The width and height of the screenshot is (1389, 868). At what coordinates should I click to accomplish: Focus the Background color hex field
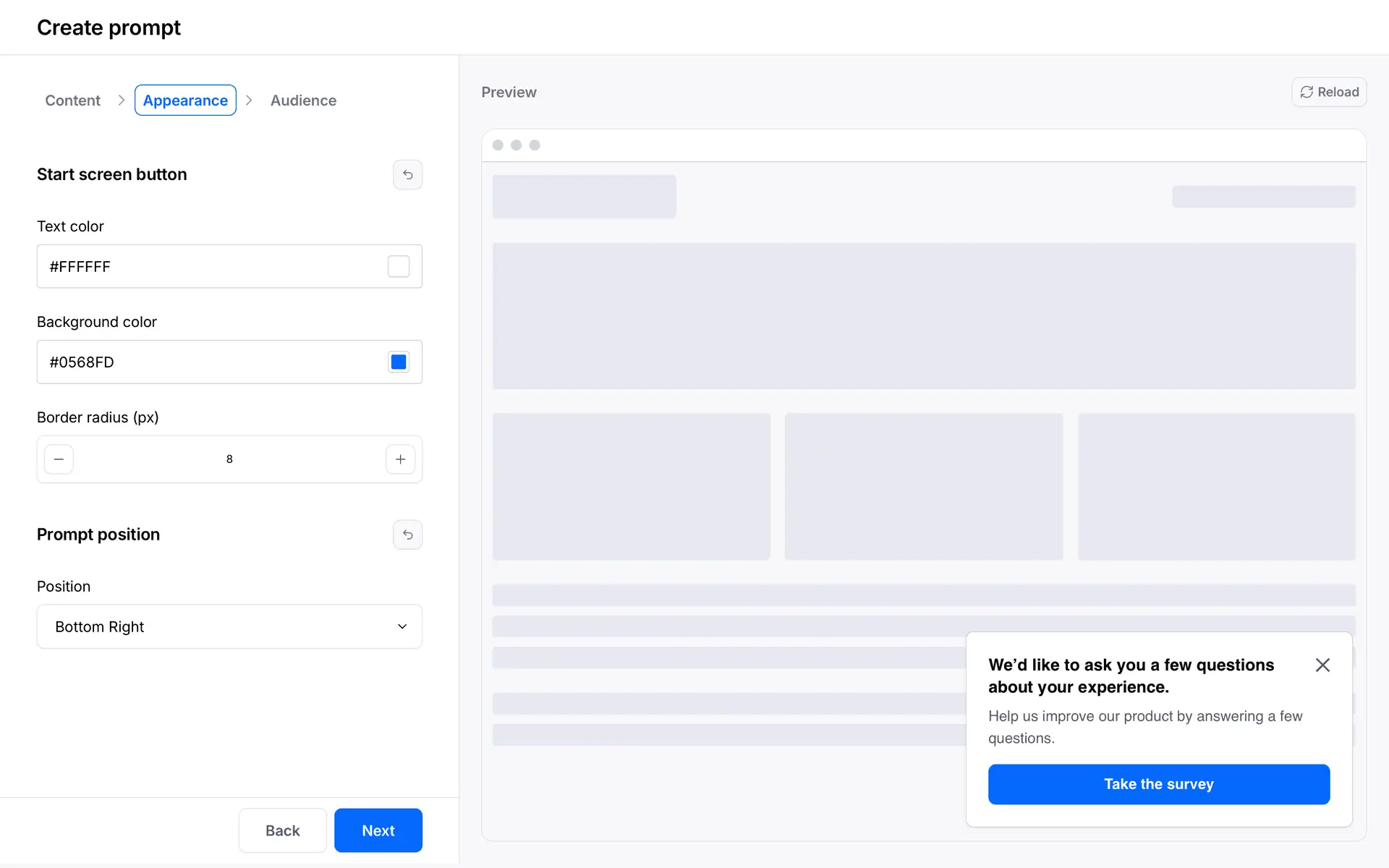(210, 362)
